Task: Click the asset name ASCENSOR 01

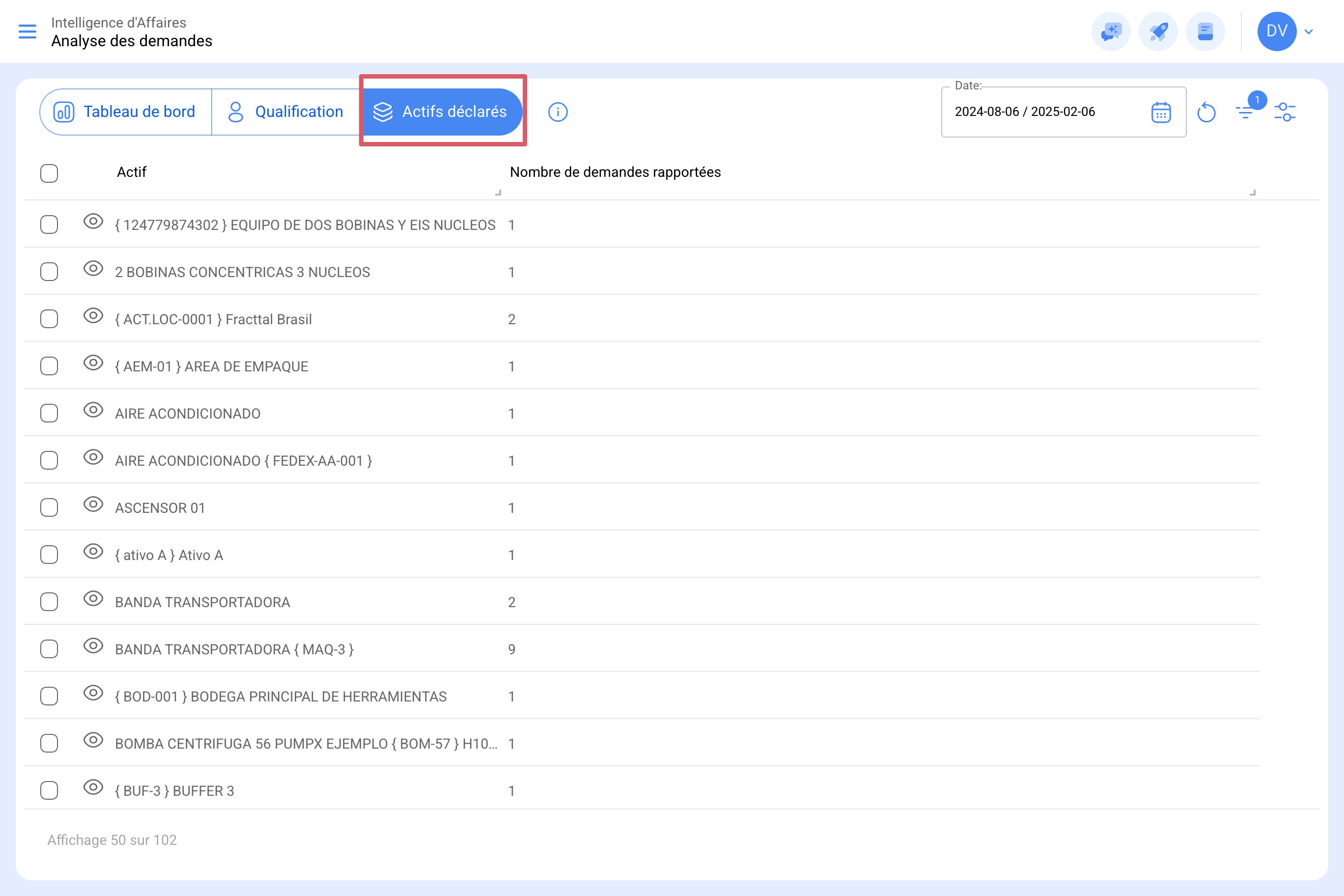Action: [x=160, y=508]
